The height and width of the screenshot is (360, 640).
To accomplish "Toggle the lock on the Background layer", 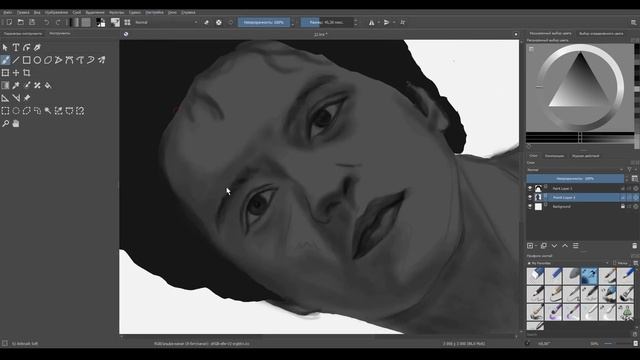I will [622, 207].
